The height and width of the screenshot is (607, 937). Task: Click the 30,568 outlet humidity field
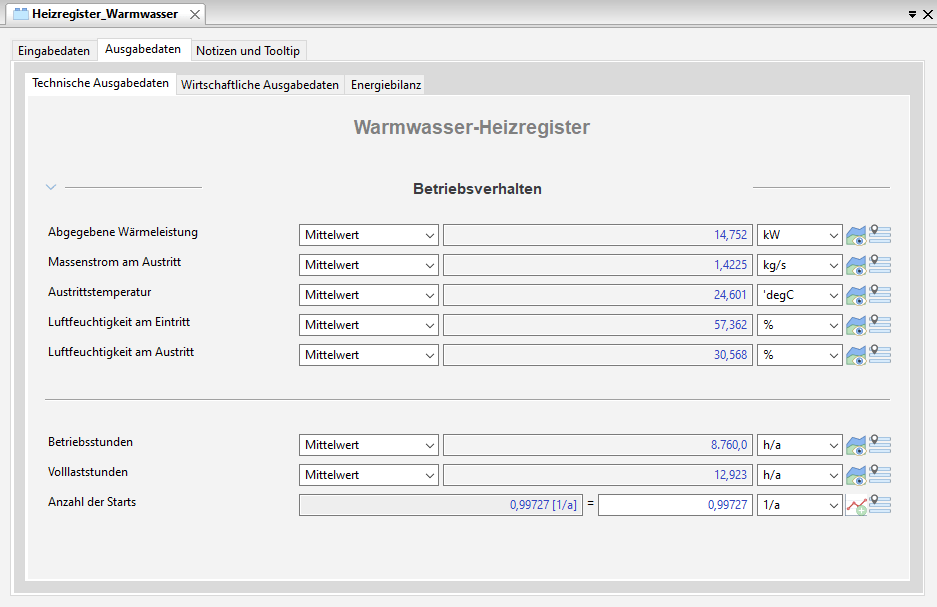(598, 354)
